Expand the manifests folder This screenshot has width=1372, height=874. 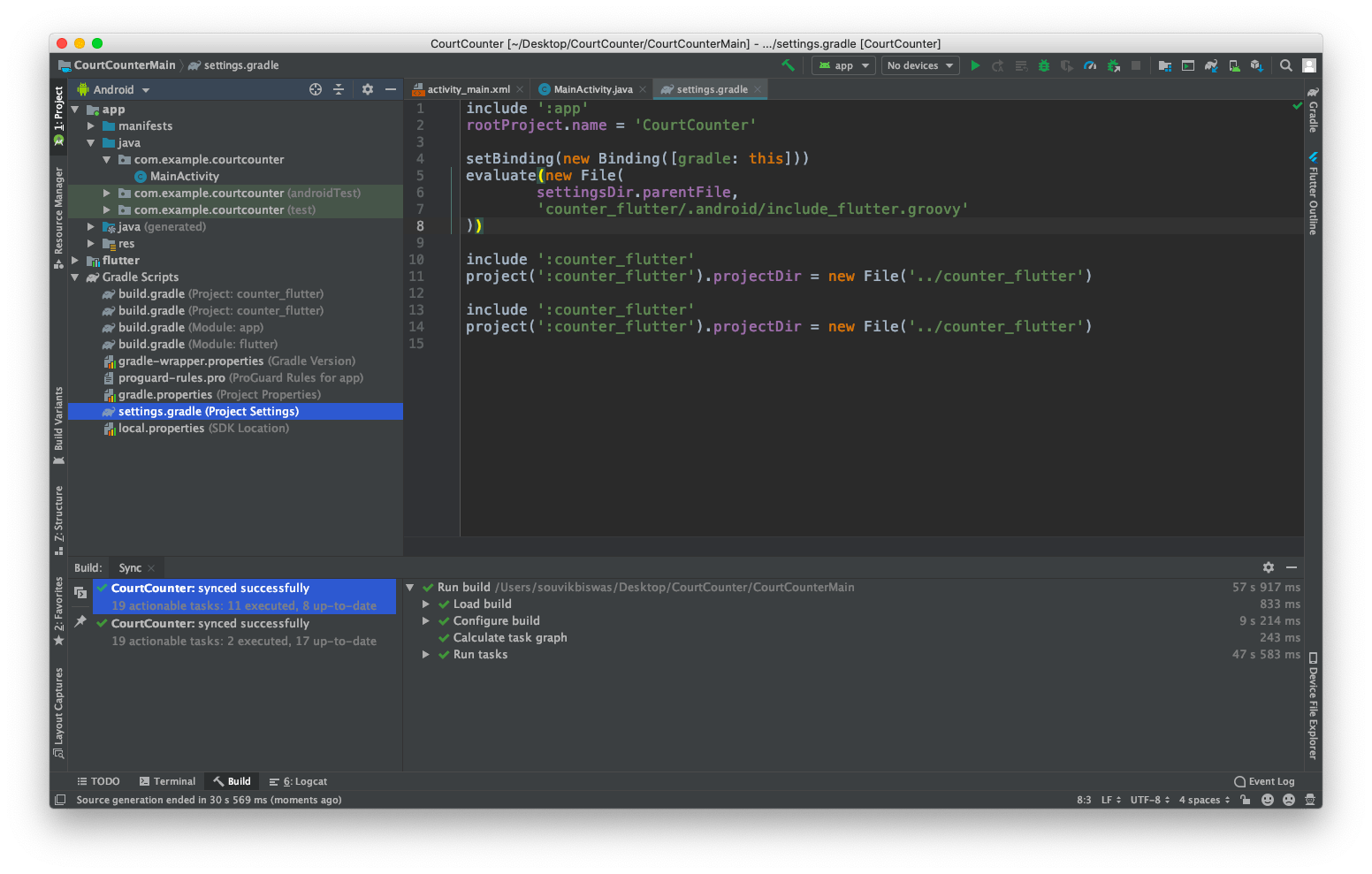[x=91, y=126]
